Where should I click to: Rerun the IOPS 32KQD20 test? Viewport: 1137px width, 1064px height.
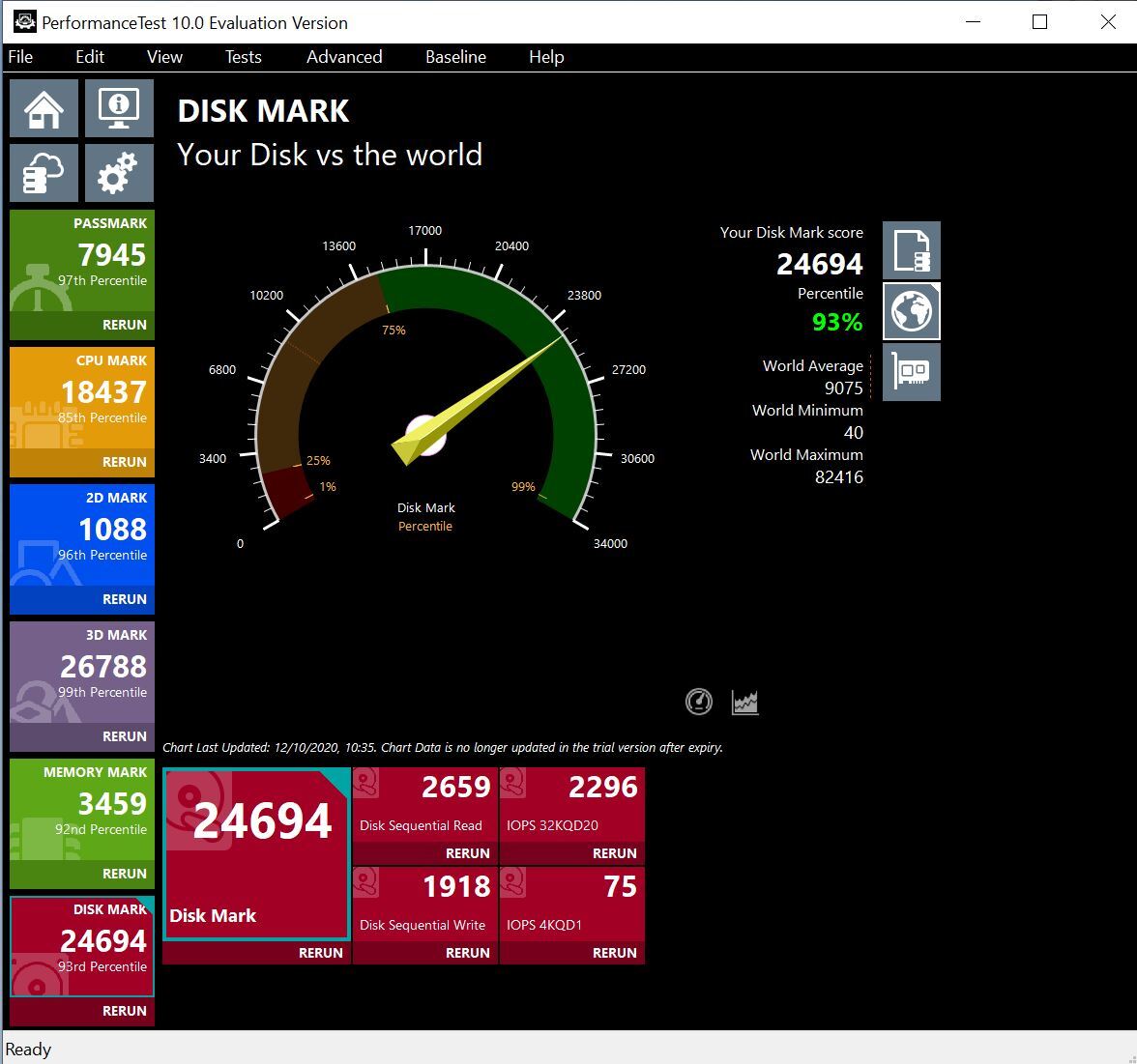pyautogui.click(x=614, y=853)
